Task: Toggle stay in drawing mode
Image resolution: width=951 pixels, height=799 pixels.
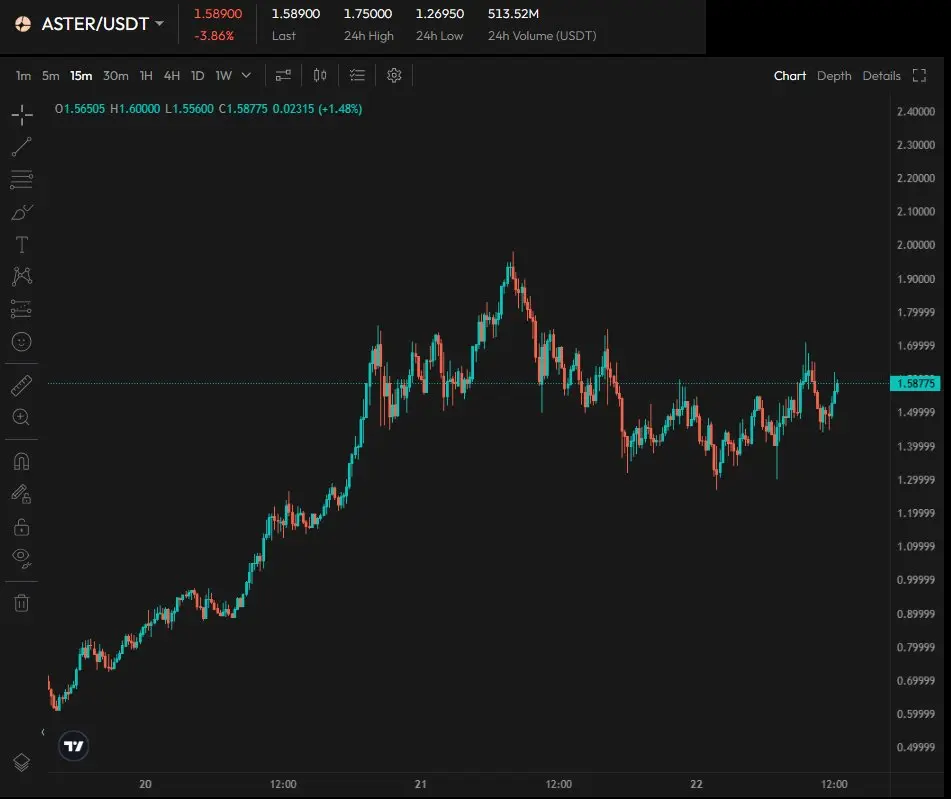Action: [x=21, y=494]
